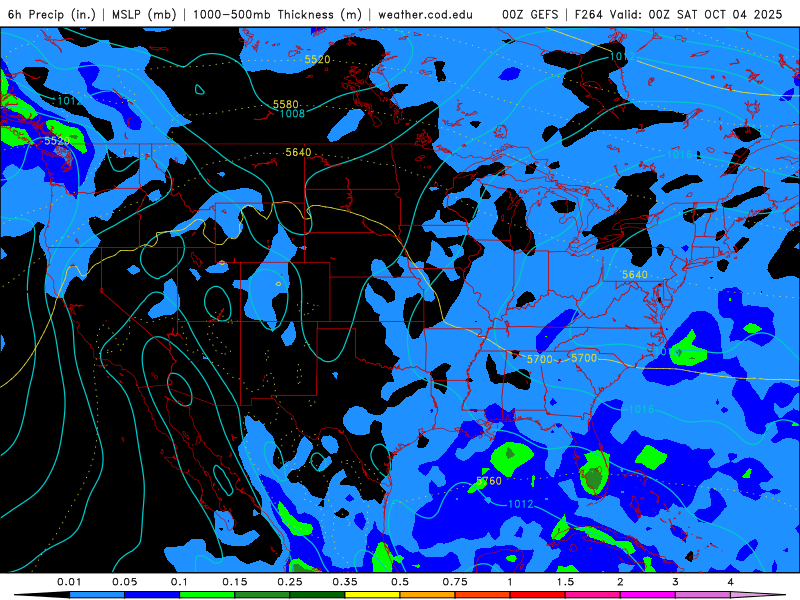This screenshot has height=600, width=800.
Task: Click the 5520 label over northern Canada
Action: (x=317, y=59)
